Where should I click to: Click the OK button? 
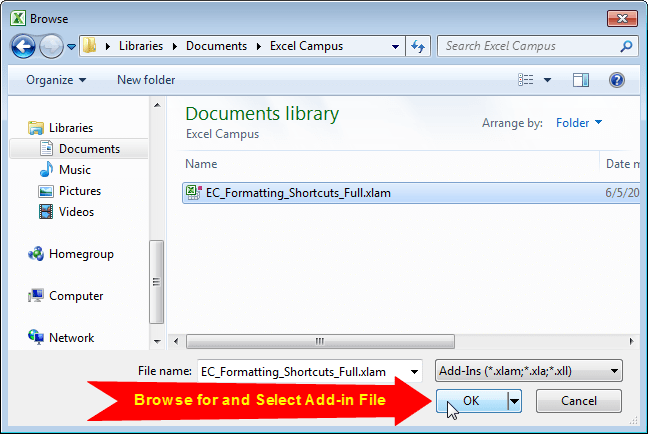pyautogui.click(x=471, y=401)
